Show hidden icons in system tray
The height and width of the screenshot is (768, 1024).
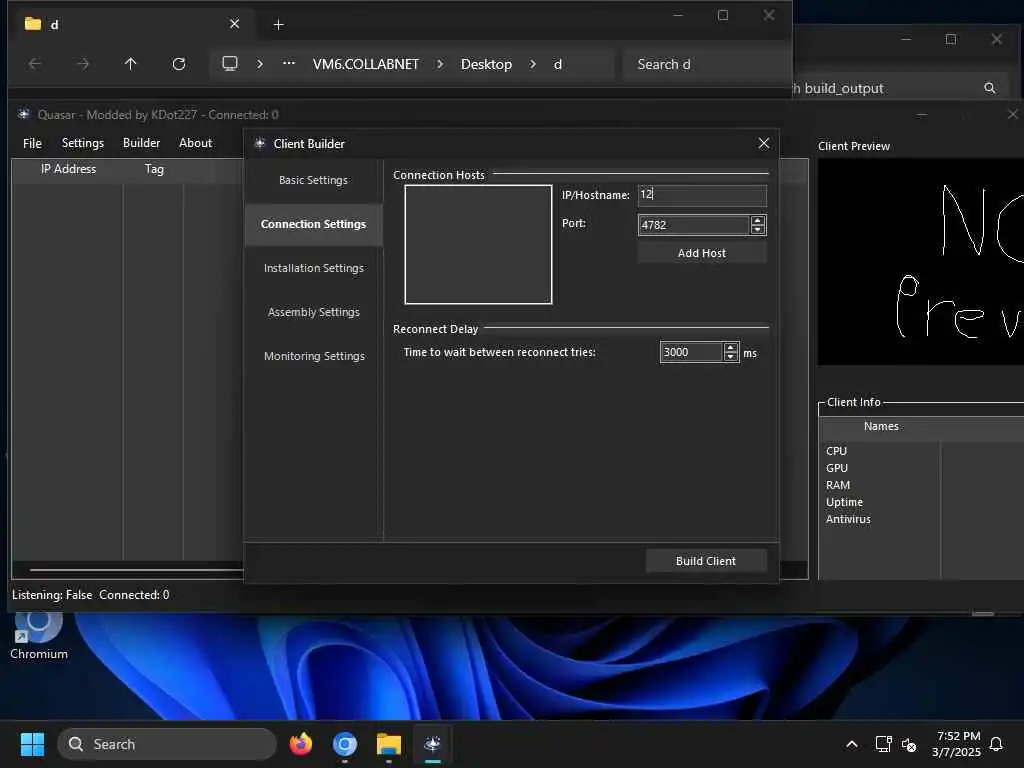point(852,744)
